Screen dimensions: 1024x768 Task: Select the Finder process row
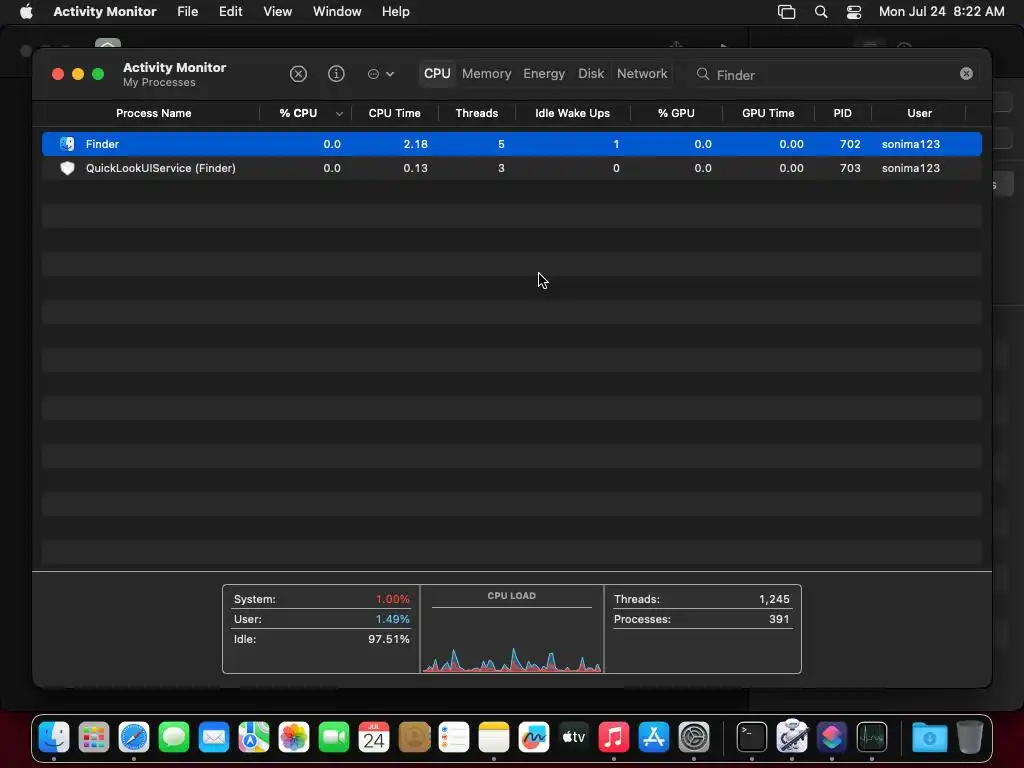pyautogui.click(x=512, y=144)
